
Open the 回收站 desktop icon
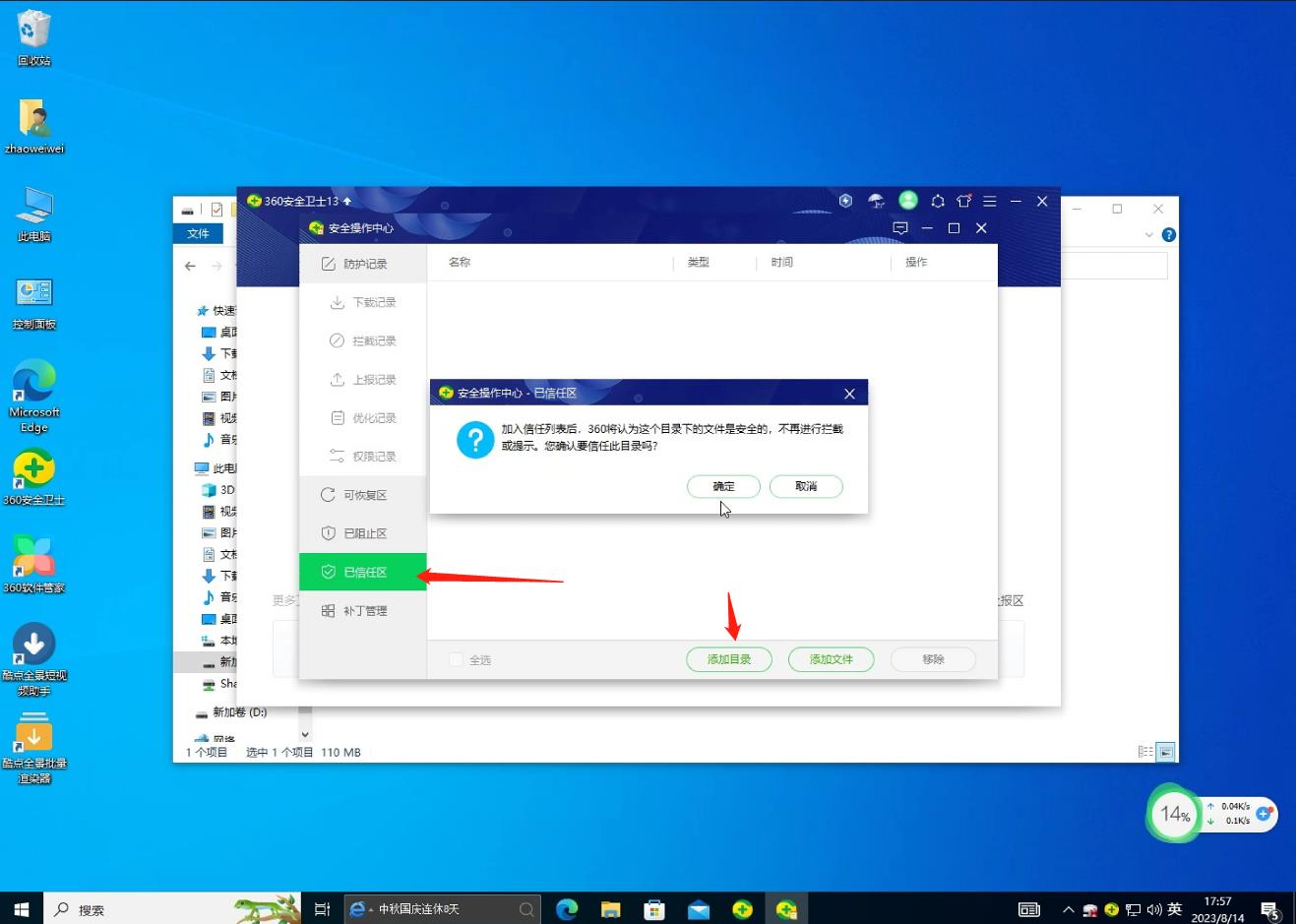pyautogui.click(x=33, y=38)
